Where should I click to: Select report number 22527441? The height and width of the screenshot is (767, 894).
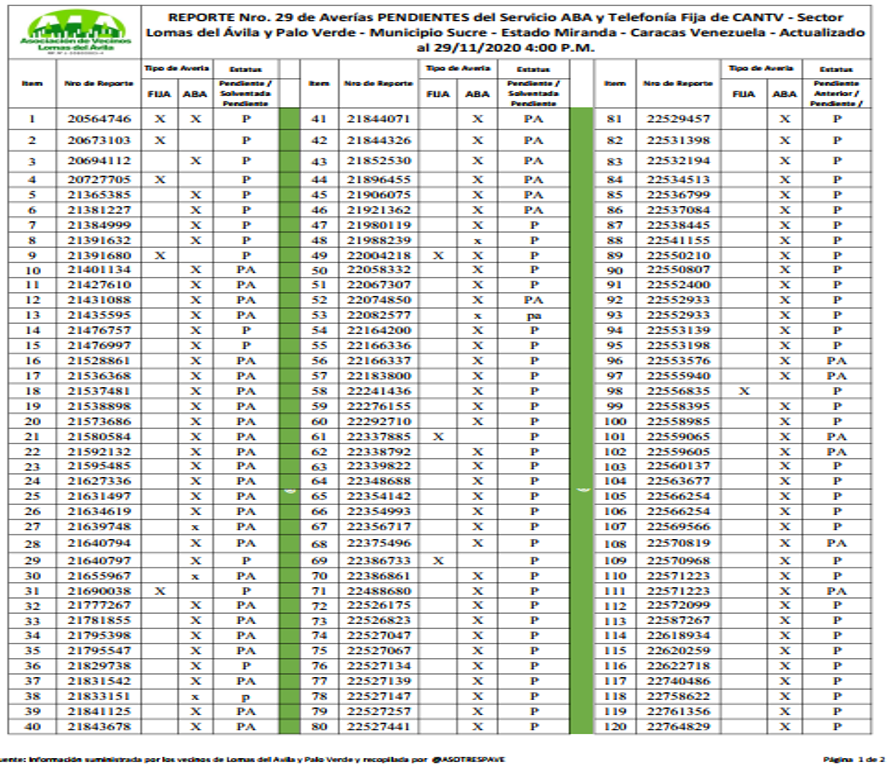379,727
